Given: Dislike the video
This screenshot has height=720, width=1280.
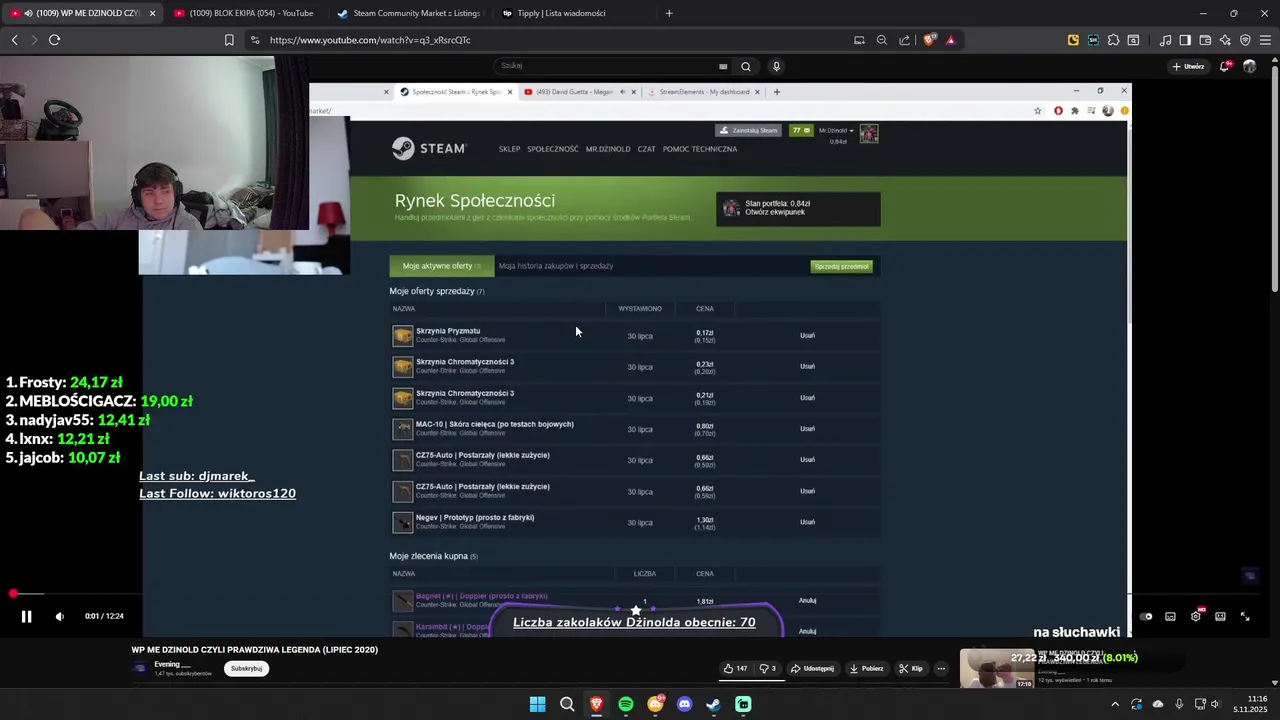Looking at the screenshot, I should [767, 669].
